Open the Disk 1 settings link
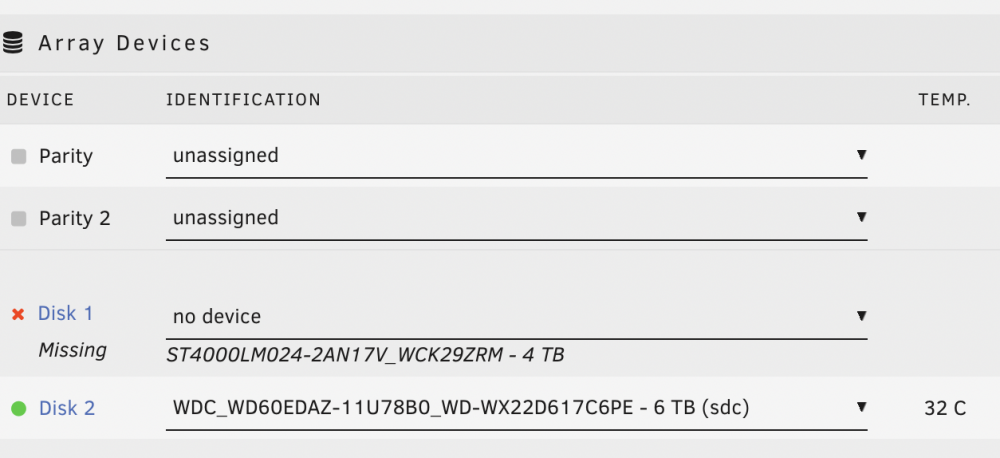This screenshot has height=458, width=1000. coord(66,313)
